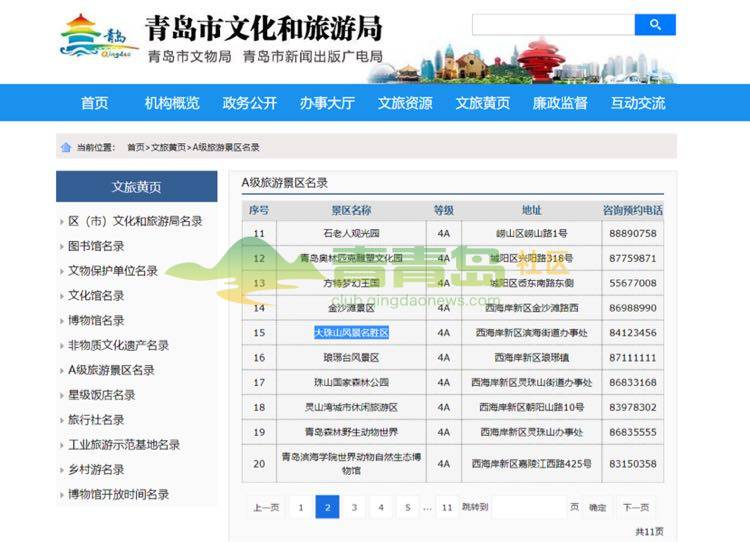Click the 灵山湾城市休闲旅游区 cell
The height and width of the screenshot is (542, 750).
click(x=351, y=407)
